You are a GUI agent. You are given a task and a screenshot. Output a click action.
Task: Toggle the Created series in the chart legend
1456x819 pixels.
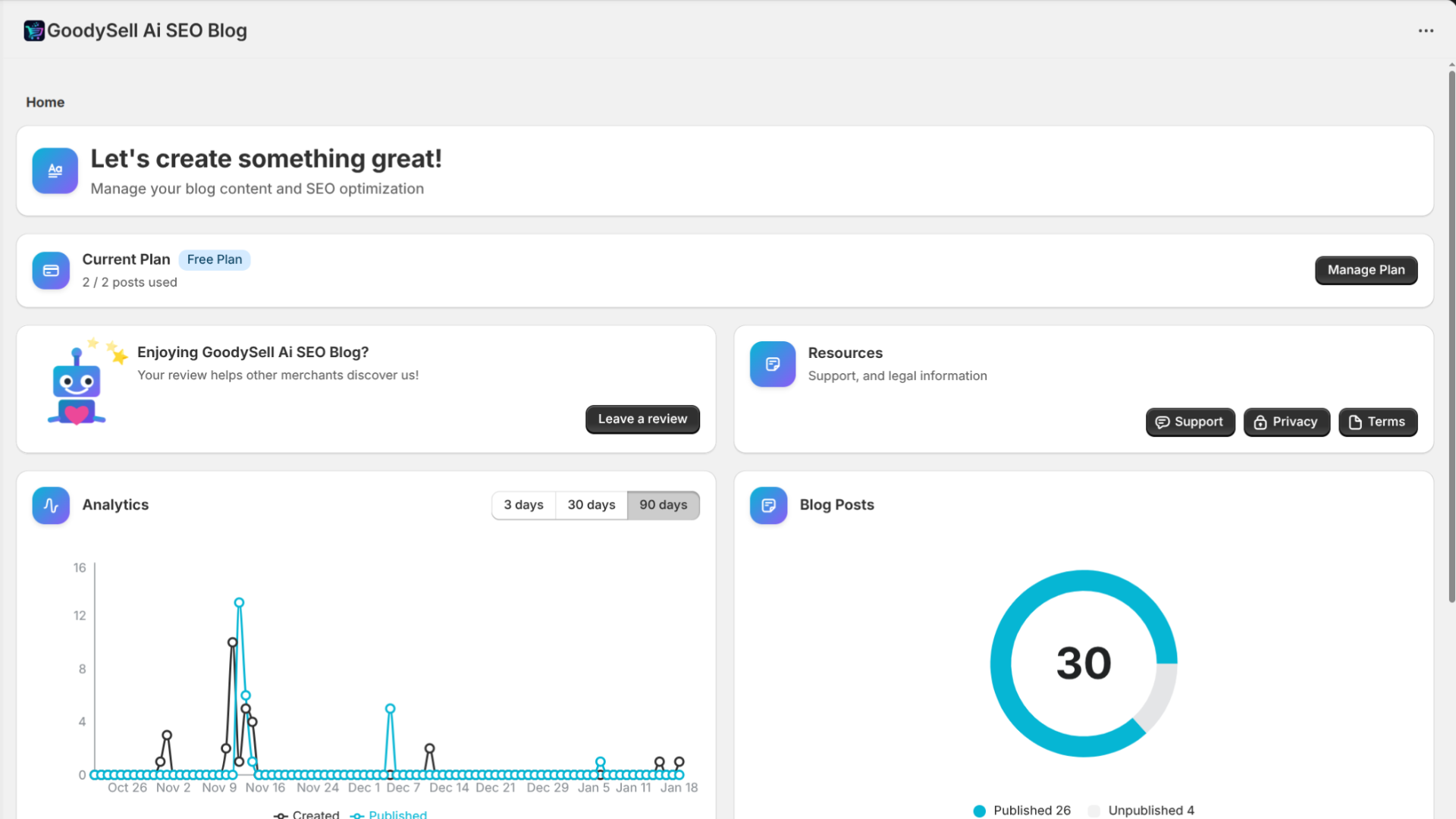(306, 814)
